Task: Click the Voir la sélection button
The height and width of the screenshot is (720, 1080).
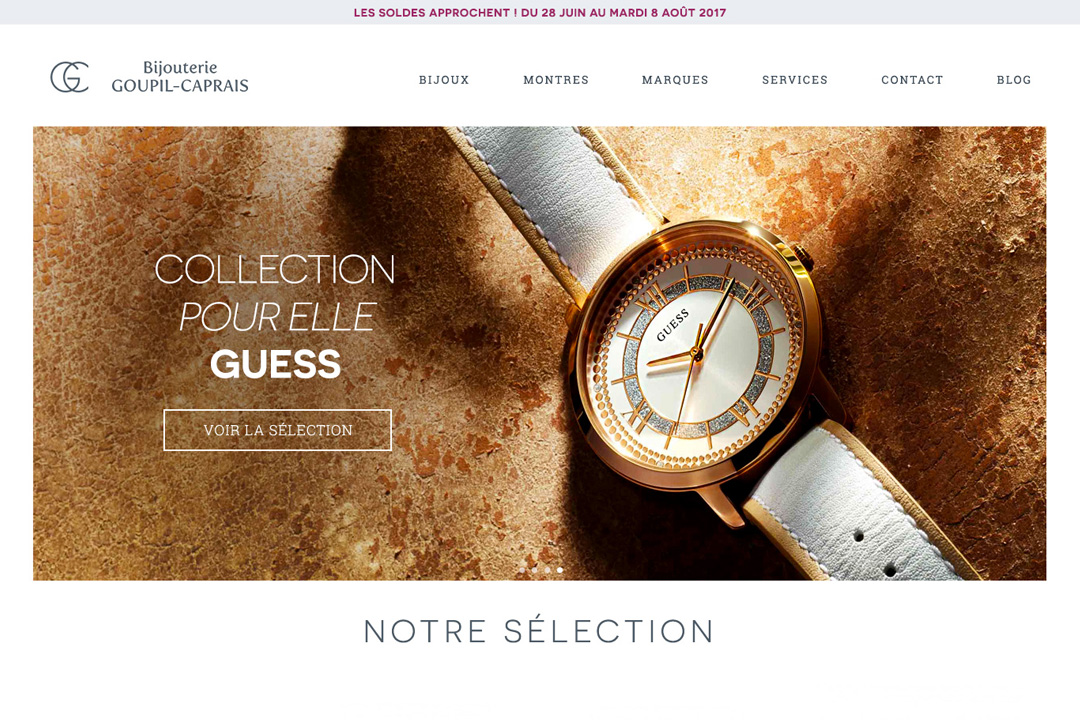Action: pyautogui.click(x=278, y=430)
